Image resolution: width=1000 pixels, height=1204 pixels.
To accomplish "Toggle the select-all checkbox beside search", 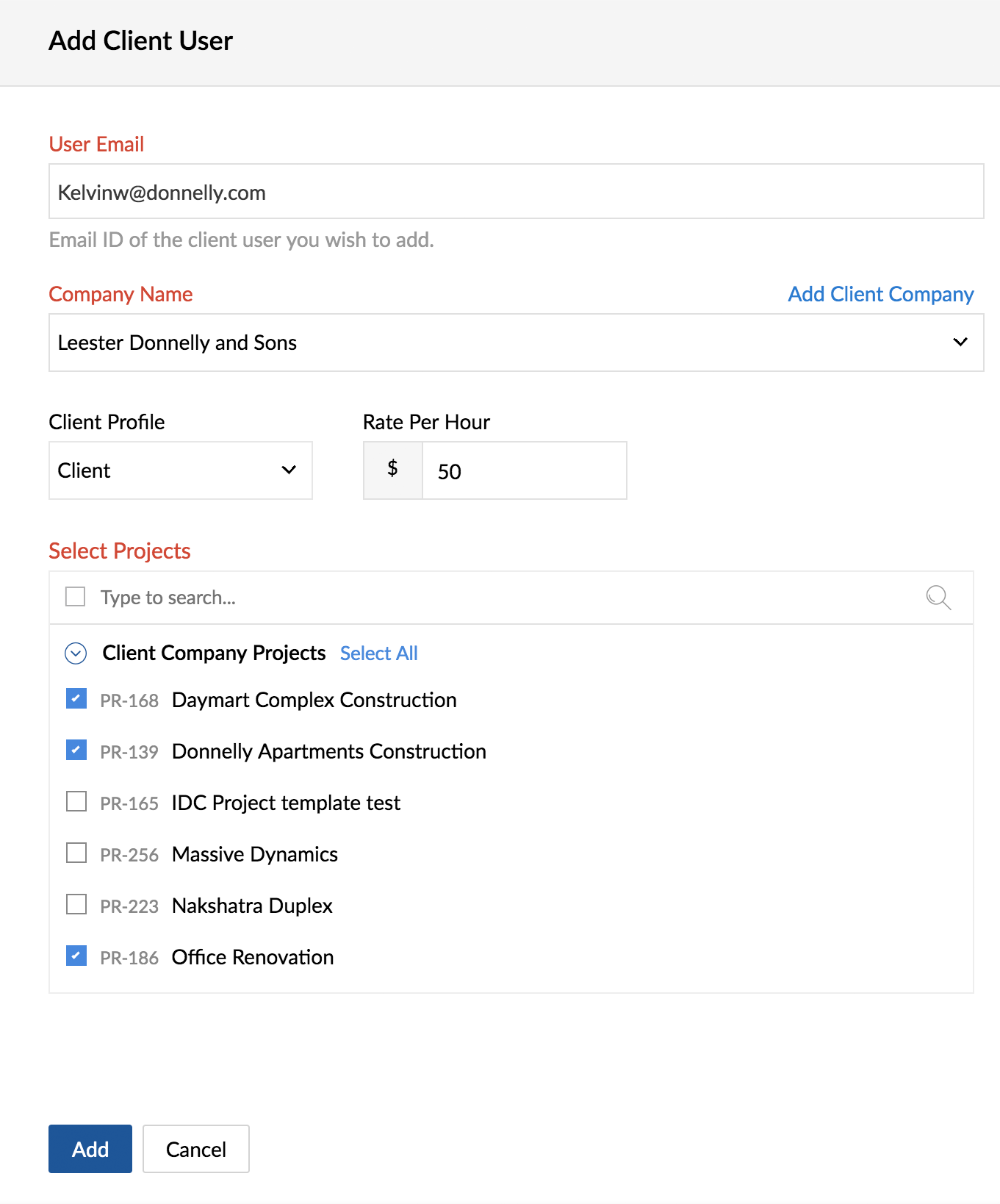I will tap(75, 596).
